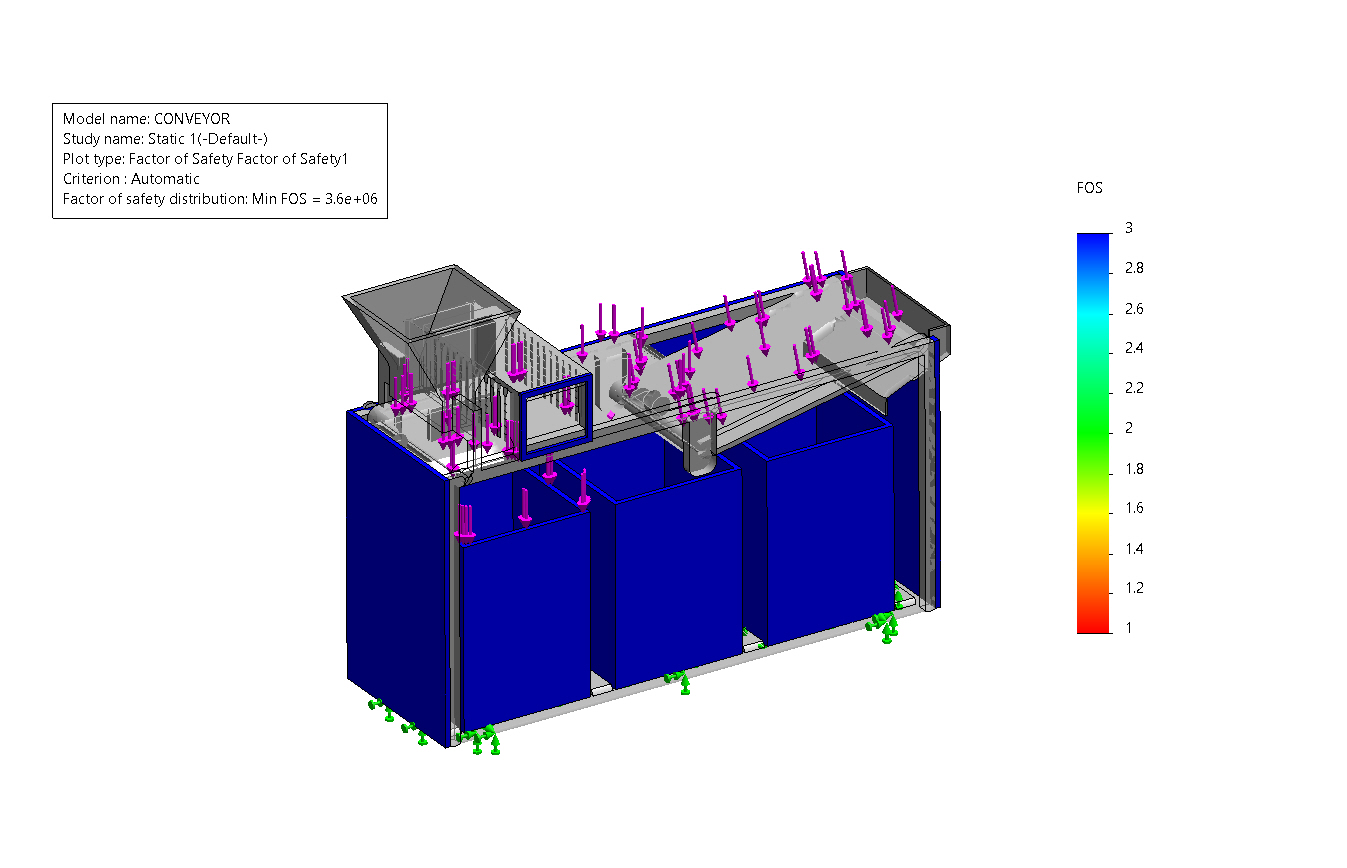Click the 'Plot type: Factor of Safety' line
Viewport: 1347px width, 868px height.
coord(205,159)
